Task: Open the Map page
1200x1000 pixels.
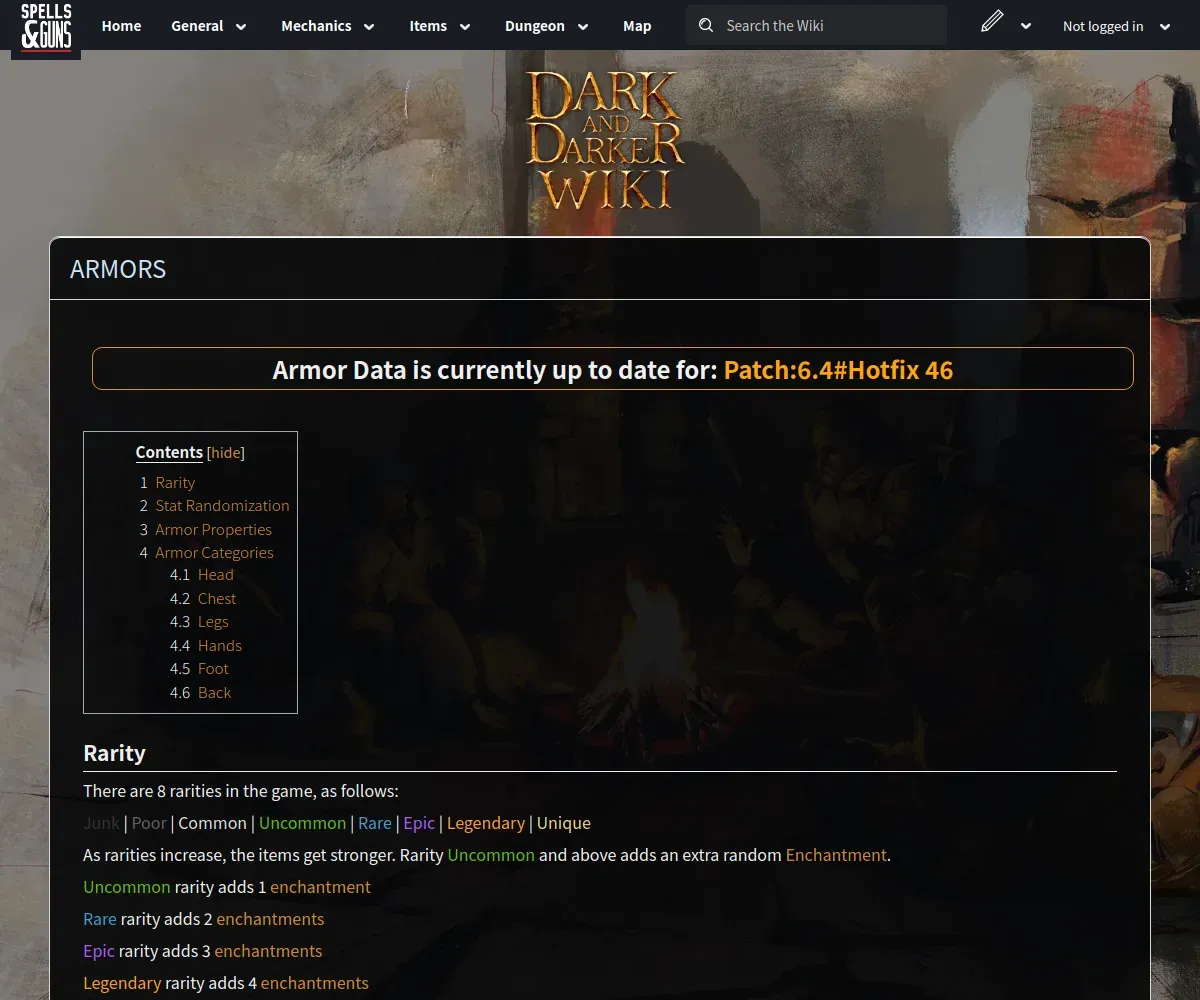Action: tap(637, 26)
